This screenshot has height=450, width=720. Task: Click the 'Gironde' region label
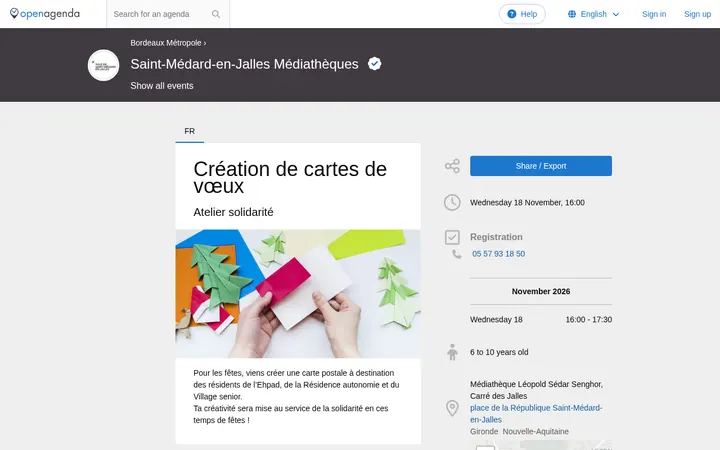point(484,432)
